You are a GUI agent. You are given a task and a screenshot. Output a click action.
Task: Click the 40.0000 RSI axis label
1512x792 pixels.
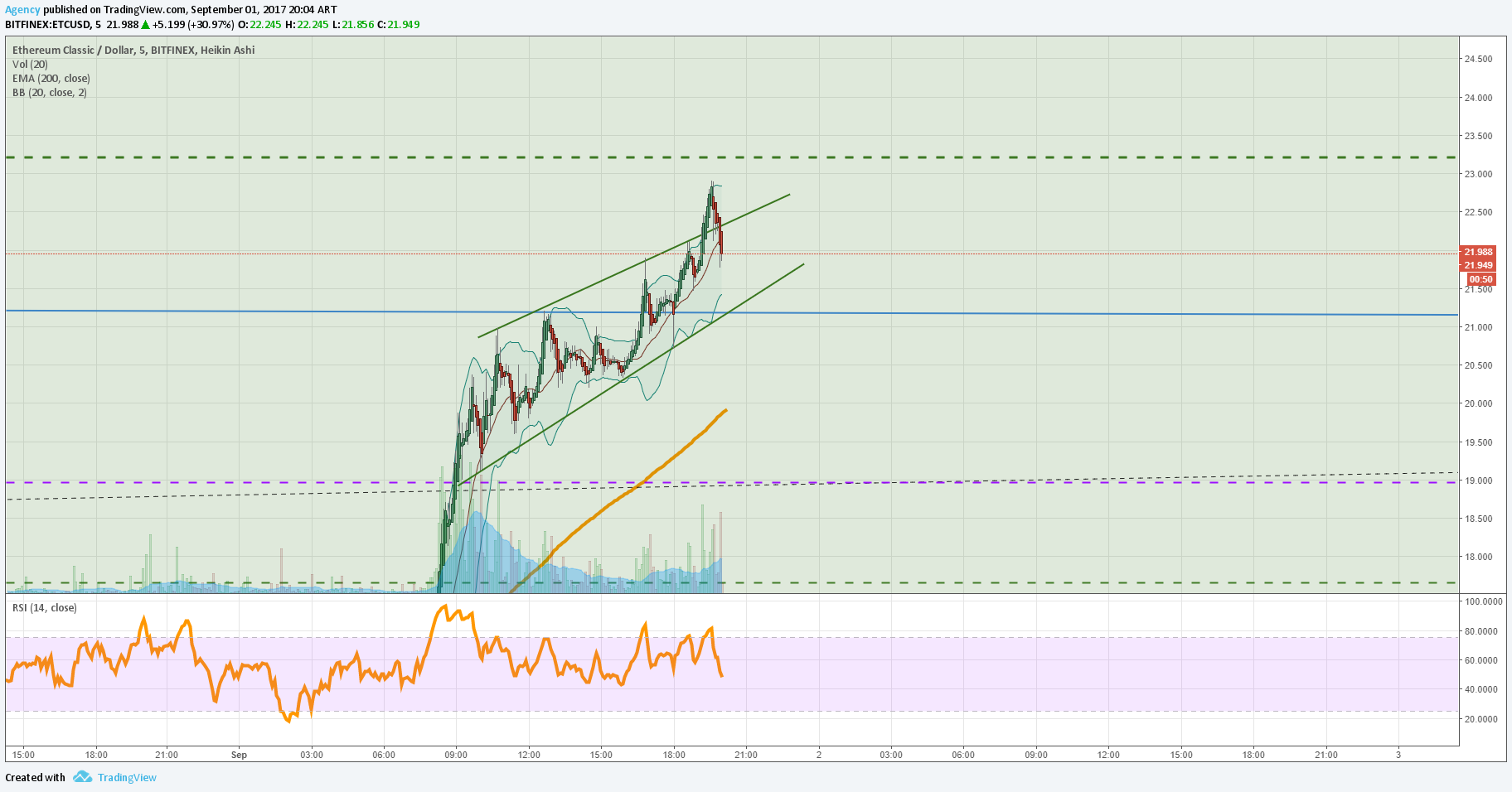click(1481, 689)
